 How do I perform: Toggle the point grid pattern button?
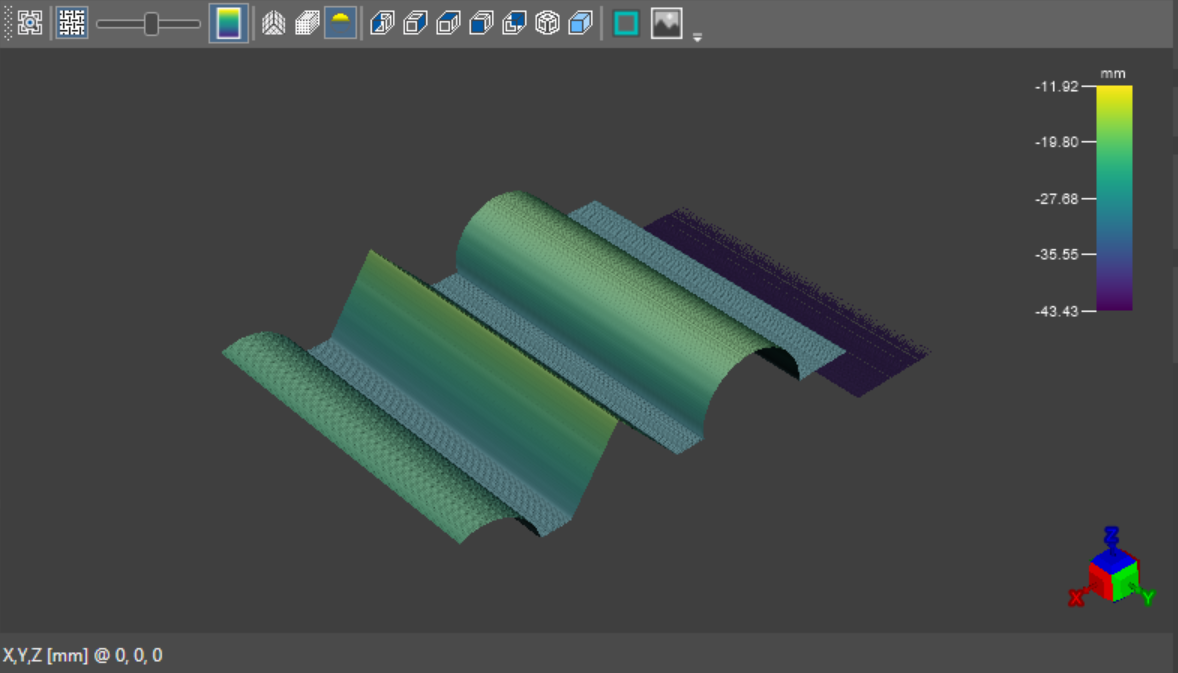coord(72,23)
